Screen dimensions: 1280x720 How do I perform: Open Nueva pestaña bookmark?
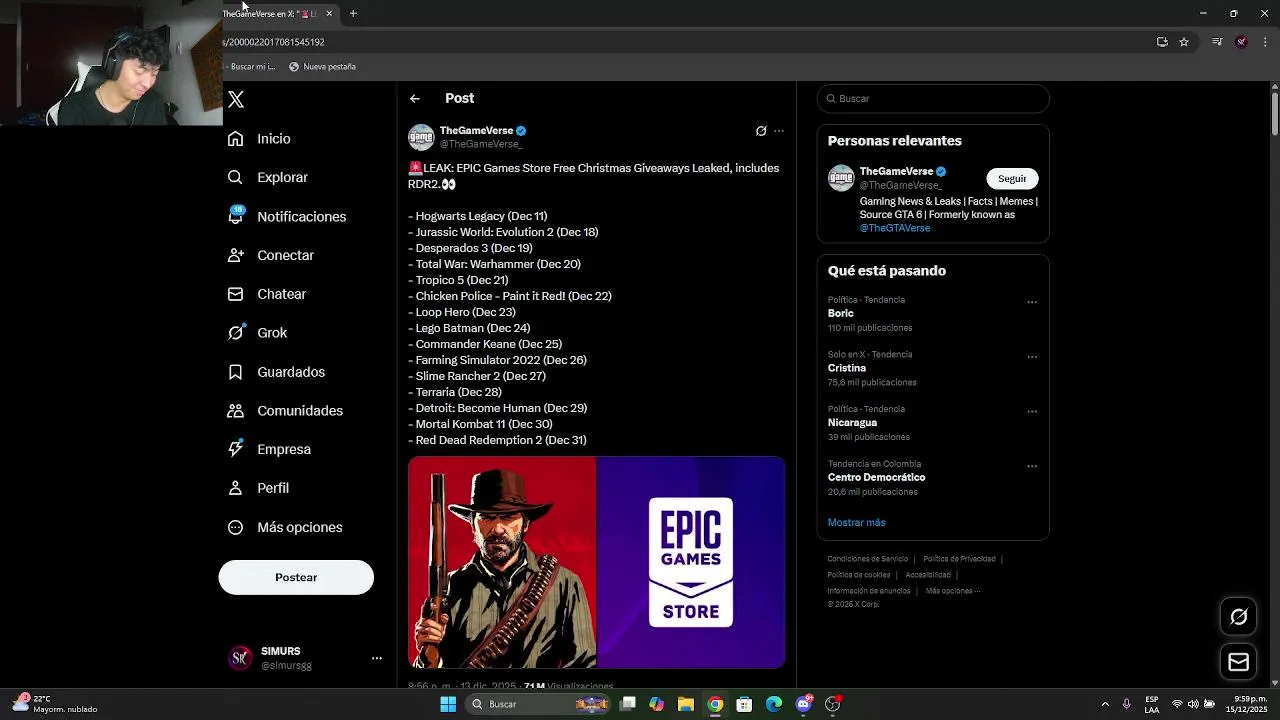322,67
